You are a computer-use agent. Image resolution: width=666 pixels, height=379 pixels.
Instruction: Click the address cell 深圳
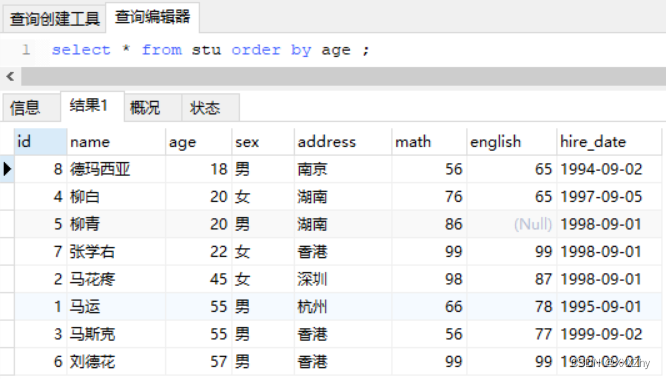[343, 279]
